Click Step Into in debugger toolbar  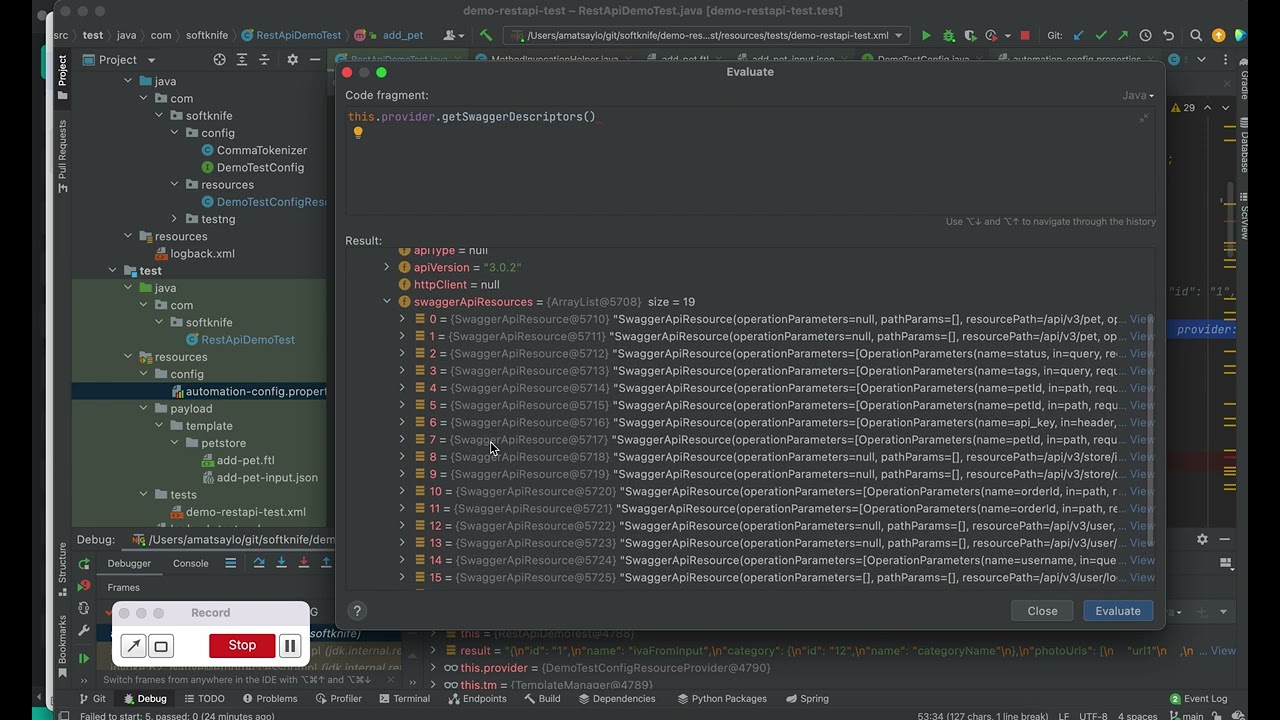[281, 563]
